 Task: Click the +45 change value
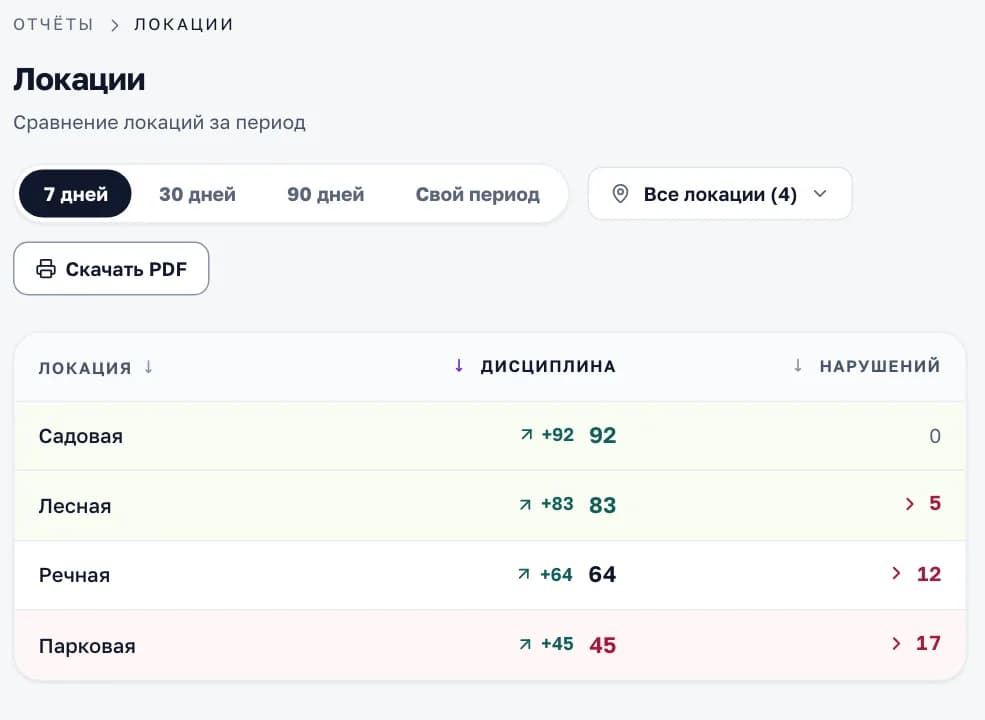[557, 644]
